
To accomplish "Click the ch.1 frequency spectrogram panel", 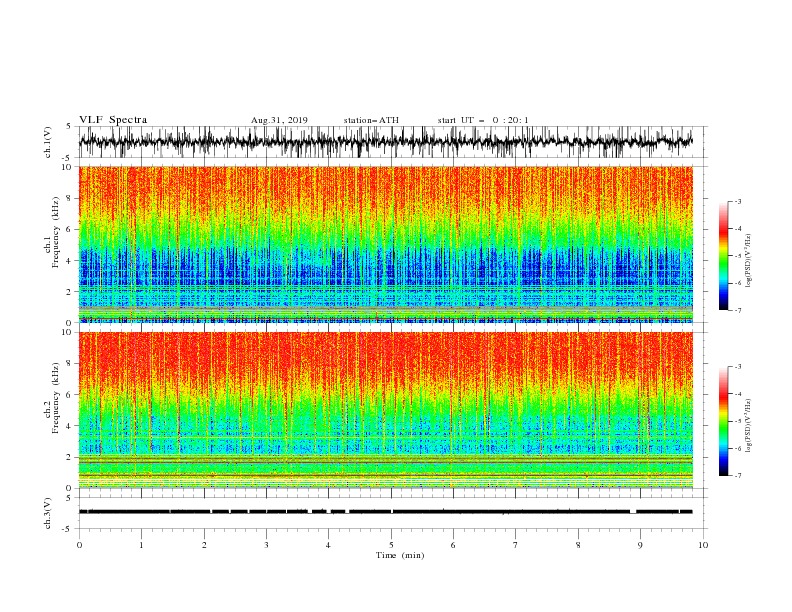I will click(x=385, y=244).
